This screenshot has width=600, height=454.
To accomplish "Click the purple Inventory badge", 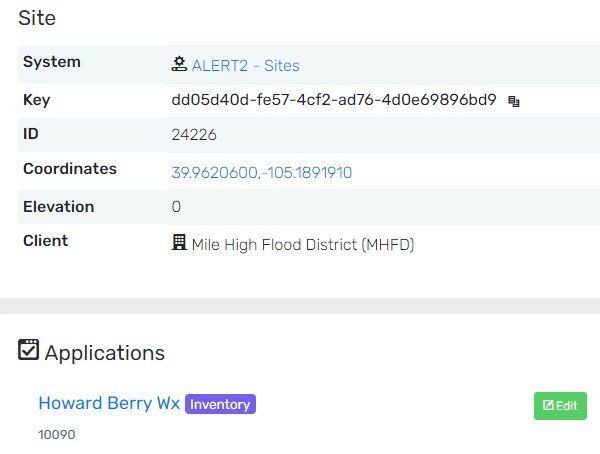I will click(220, 404).
